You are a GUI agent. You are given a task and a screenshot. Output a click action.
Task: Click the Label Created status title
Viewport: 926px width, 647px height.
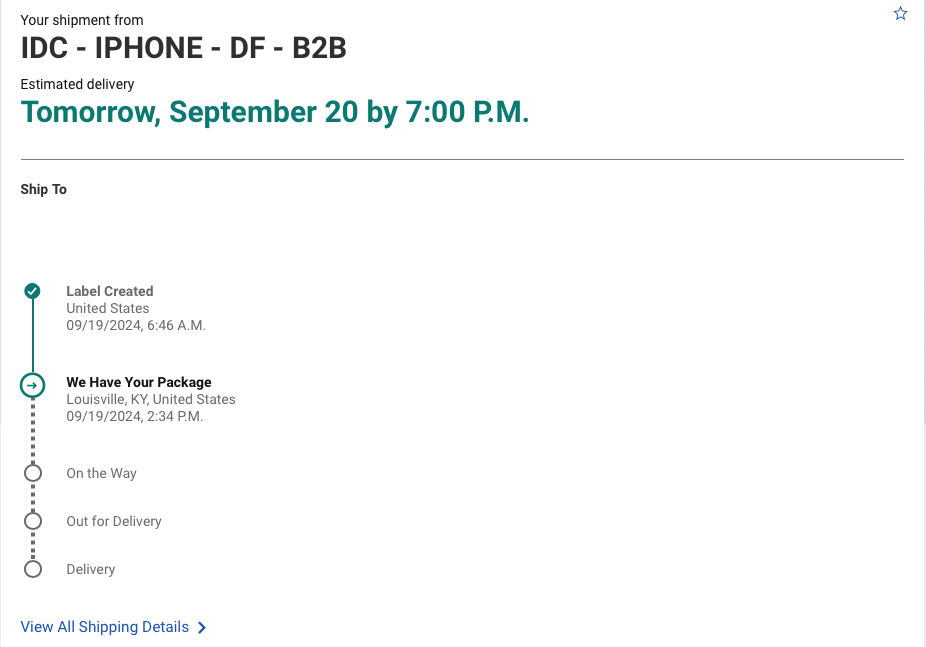point(110,291)
